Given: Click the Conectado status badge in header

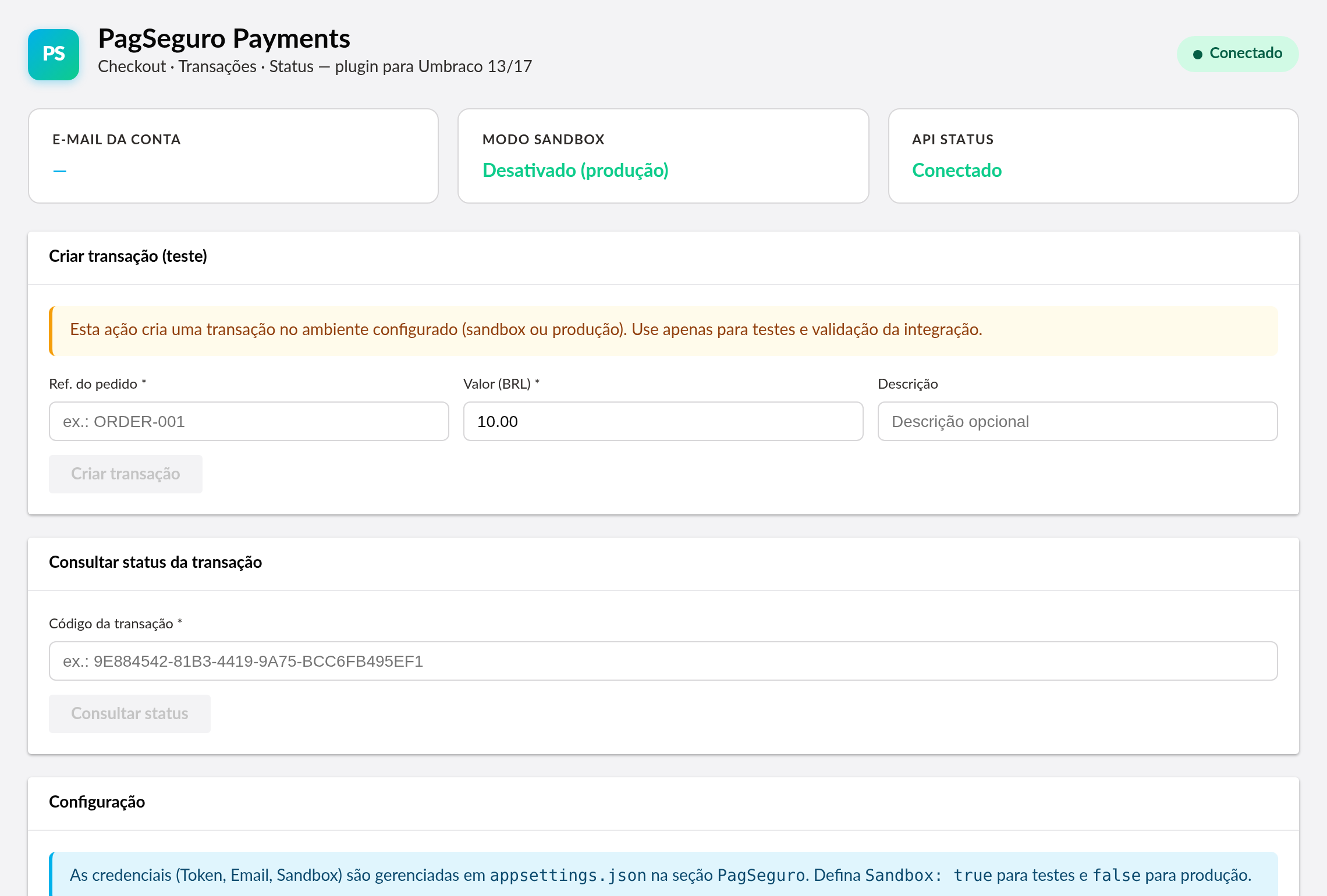Looking at the screenshot, I should 1237,54.
